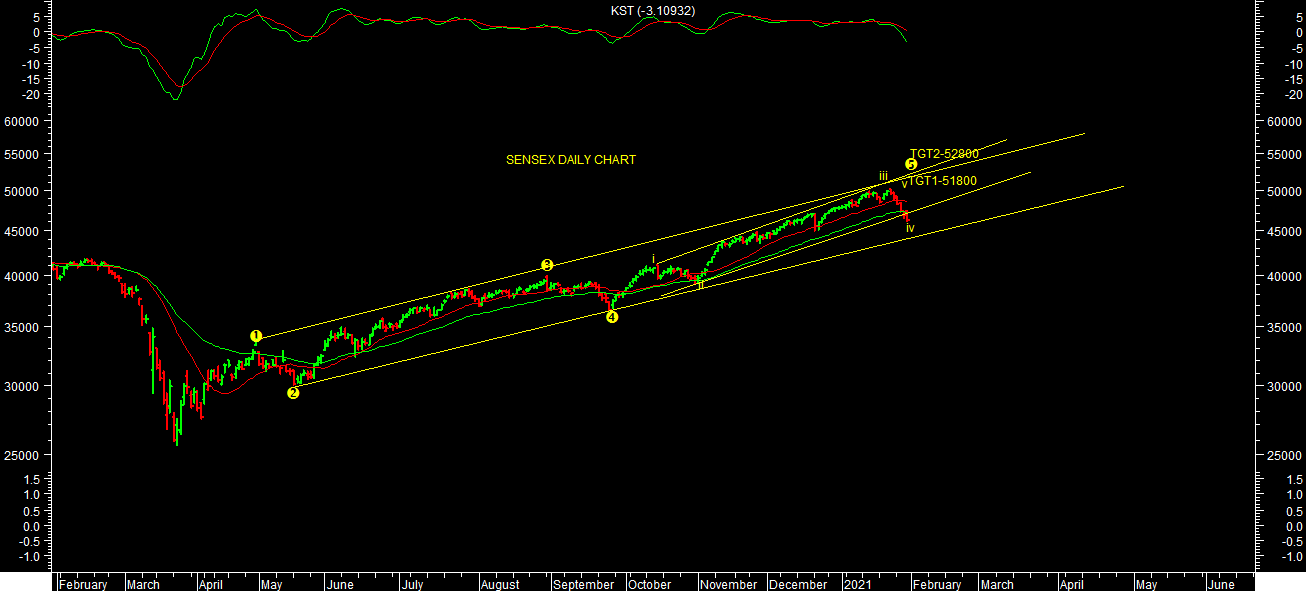Viewport: 1306px width, 591px height.
Task: Click the yellow wave 1 circle marker
Action: click(x=256, y=337)
